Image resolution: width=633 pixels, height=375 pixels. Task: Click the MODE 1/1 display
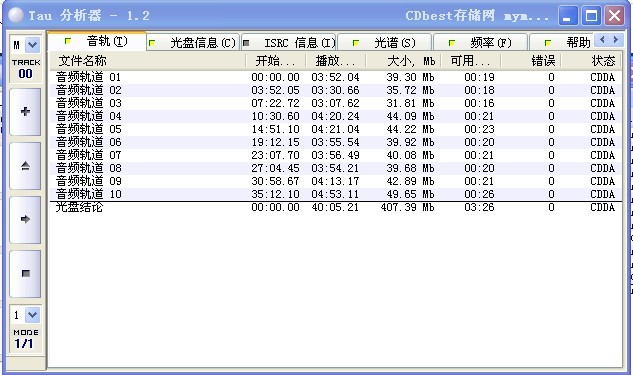pyautogui.click(x=25, y=339)
